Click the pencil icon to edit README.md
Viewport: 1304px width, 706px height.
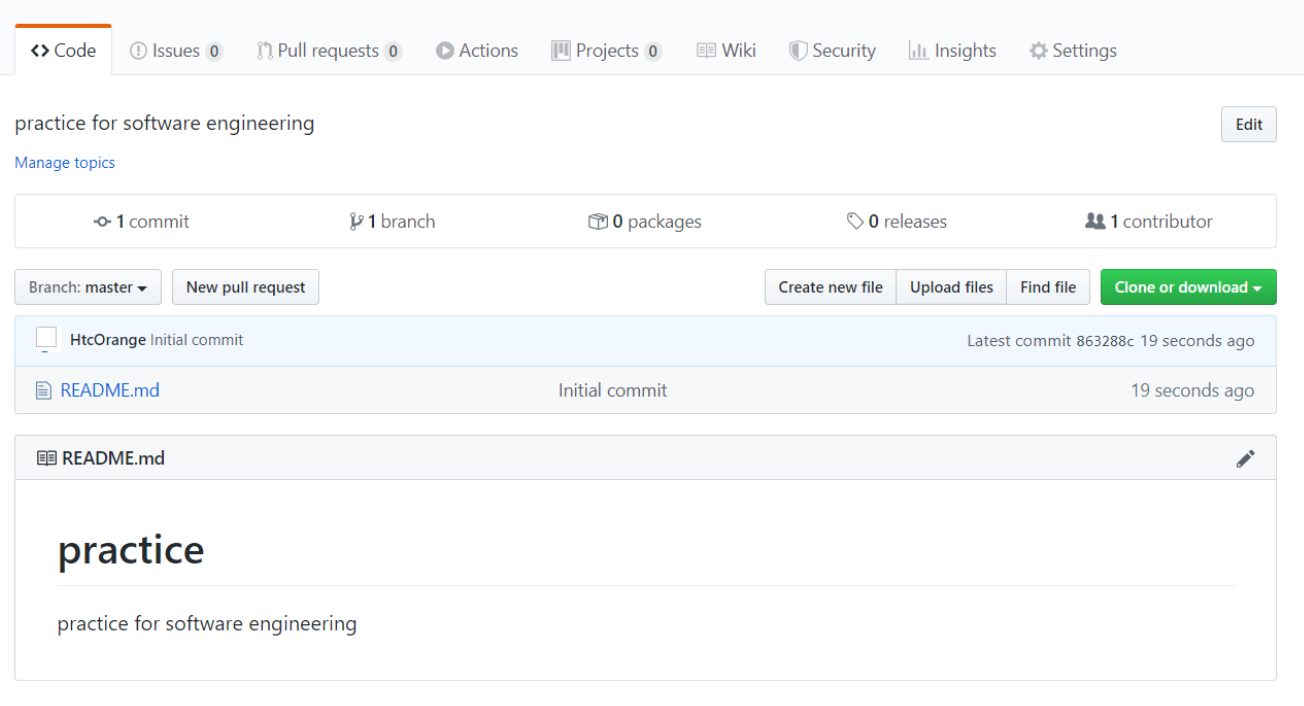pyautogui.click(x=1245, y=459)
